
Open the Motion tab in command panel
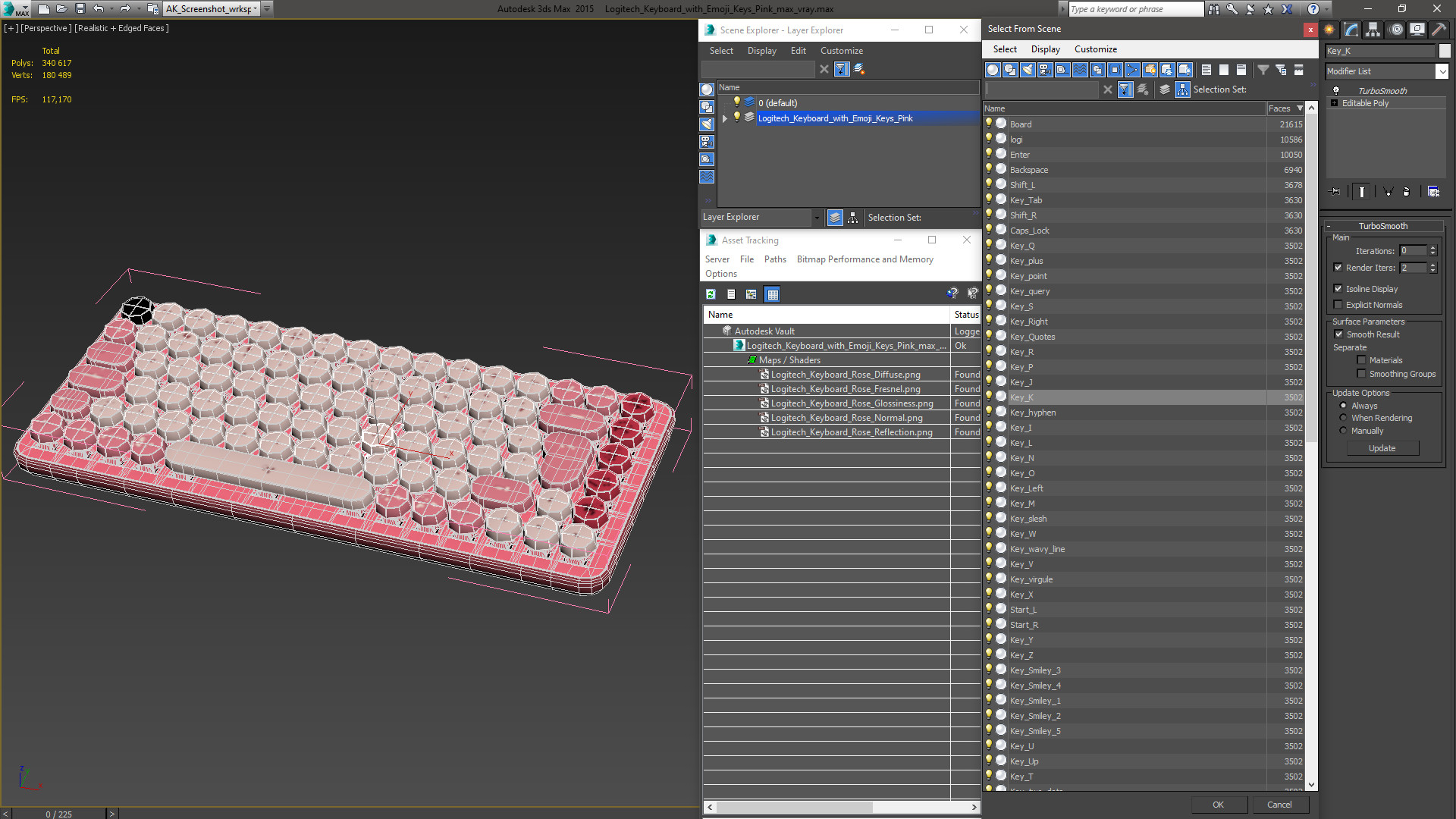pos(1396,30)
